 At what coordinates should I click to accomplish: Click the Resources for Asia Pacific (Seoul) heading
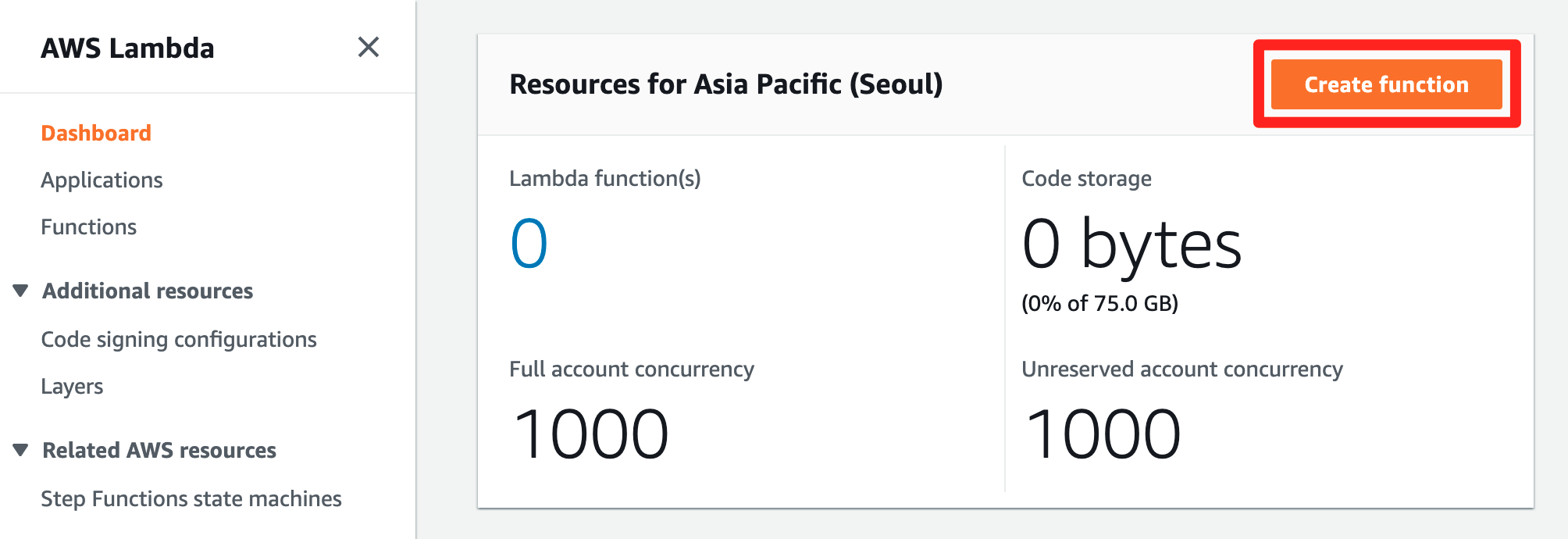(x=726, y=84)
